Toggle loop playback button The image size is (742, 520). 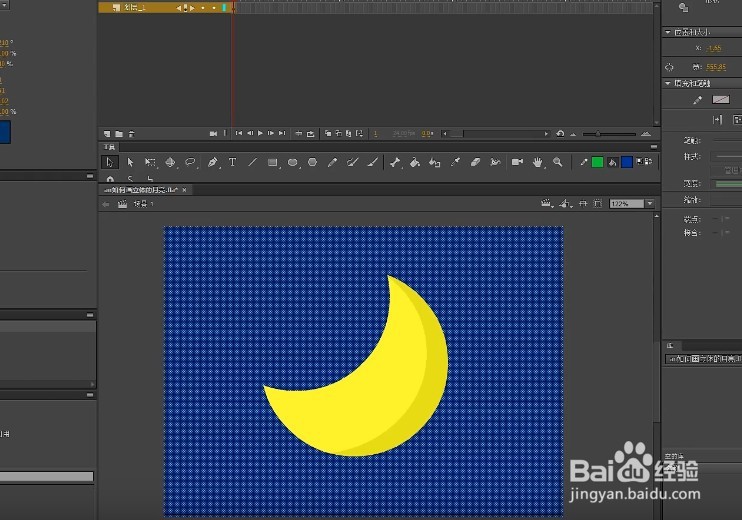pyautogui.click(x=310, y=134)
